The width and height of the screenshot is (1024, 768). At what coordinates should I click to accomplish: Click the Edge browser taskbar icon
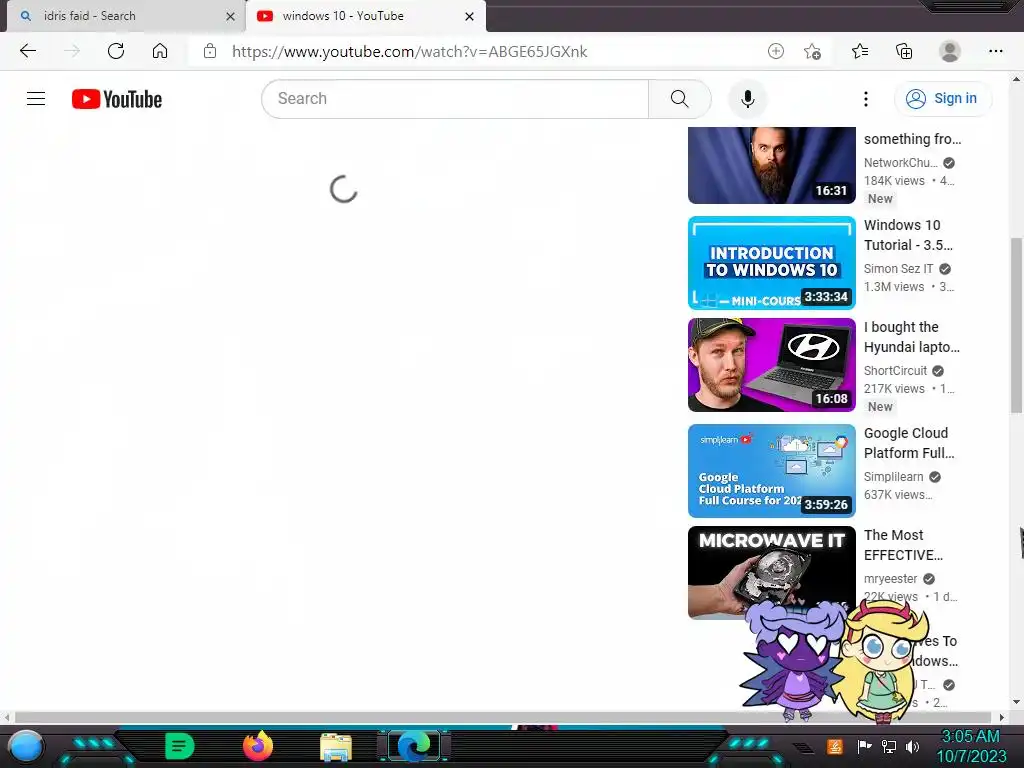click(414, 746)
